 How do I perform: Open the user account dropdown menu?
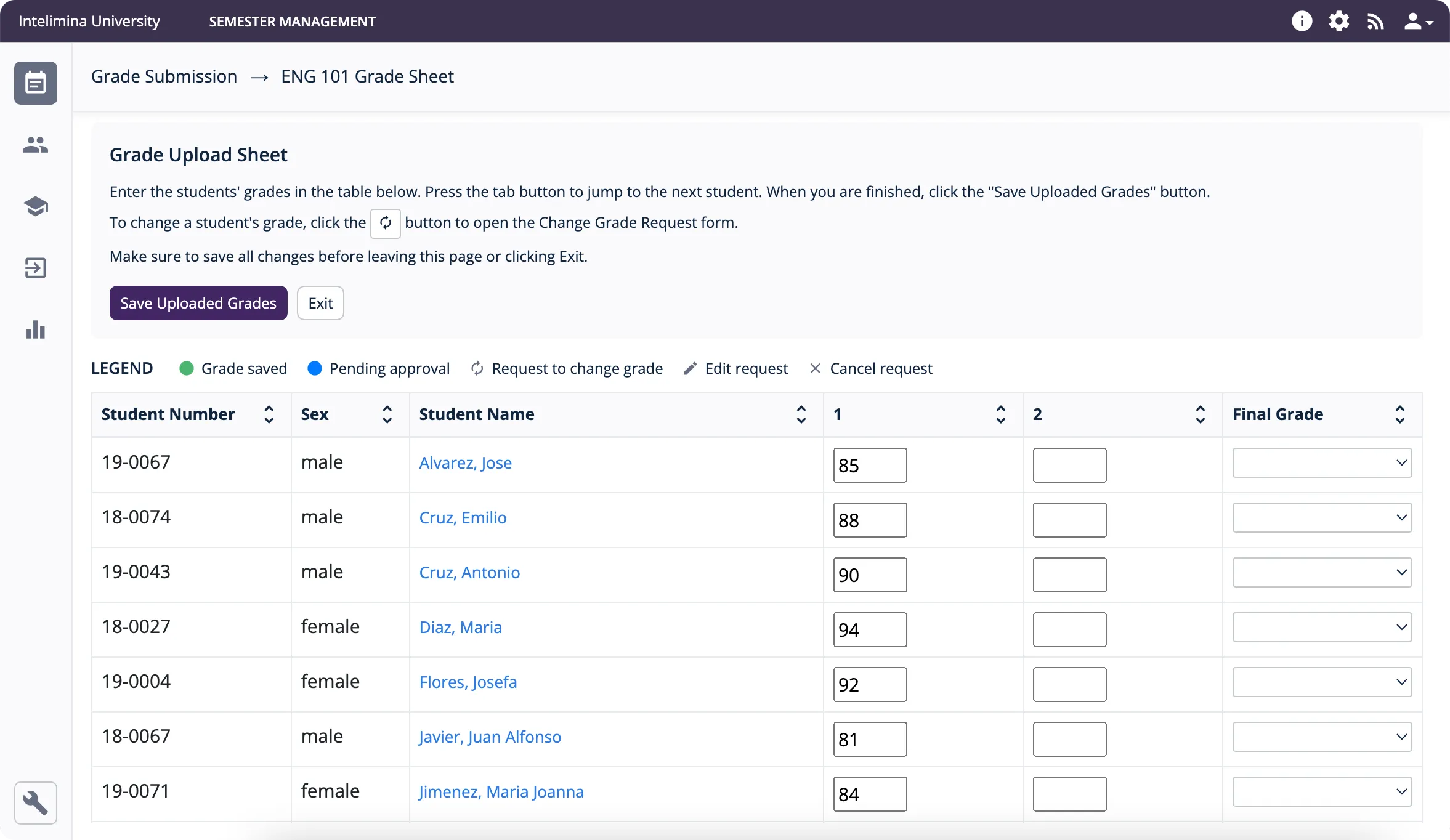pos(1418,22)
